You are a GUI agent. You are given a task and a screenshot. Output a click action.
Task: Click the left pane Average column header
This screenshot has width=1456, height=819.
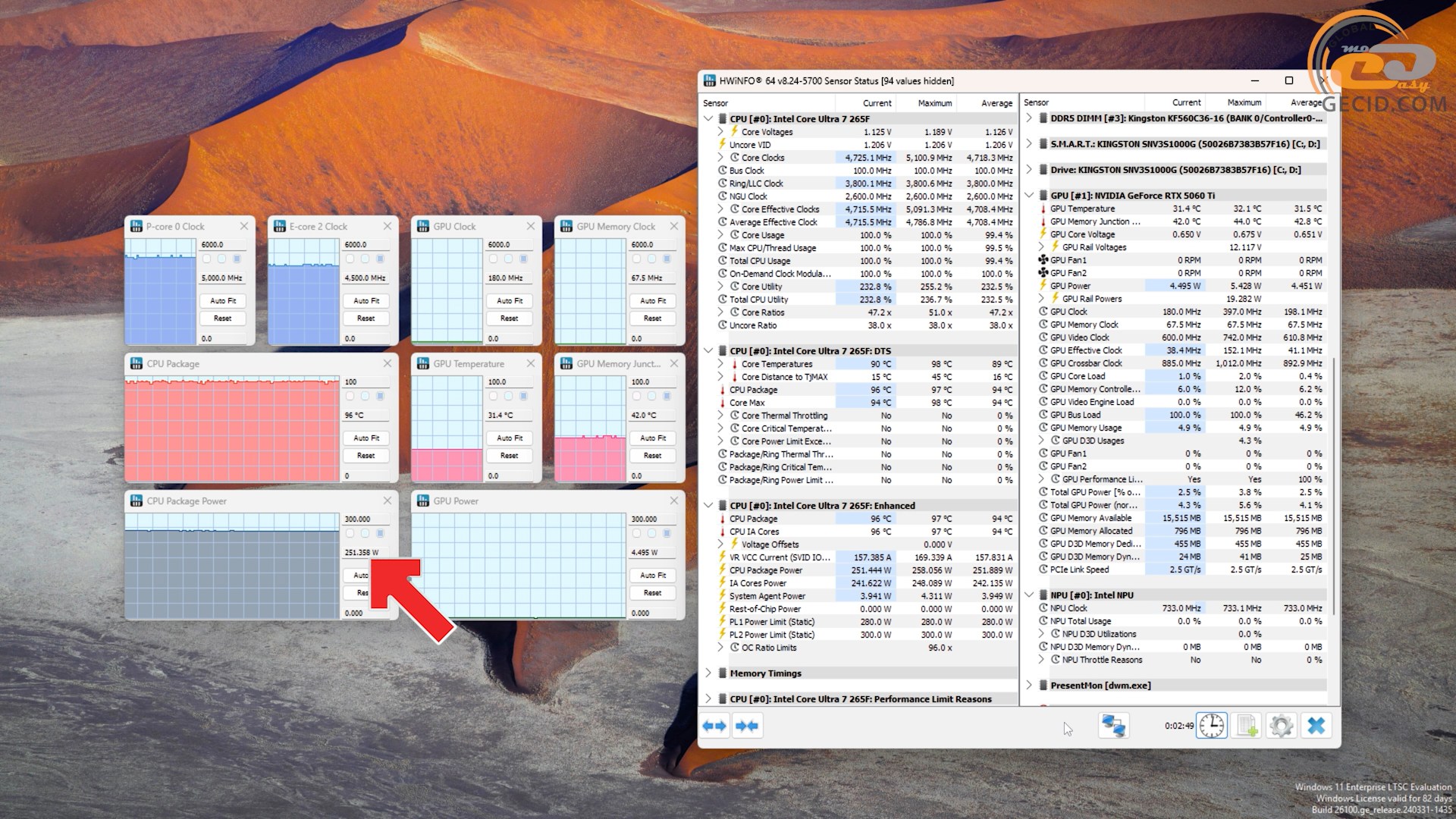click(986, 103)
